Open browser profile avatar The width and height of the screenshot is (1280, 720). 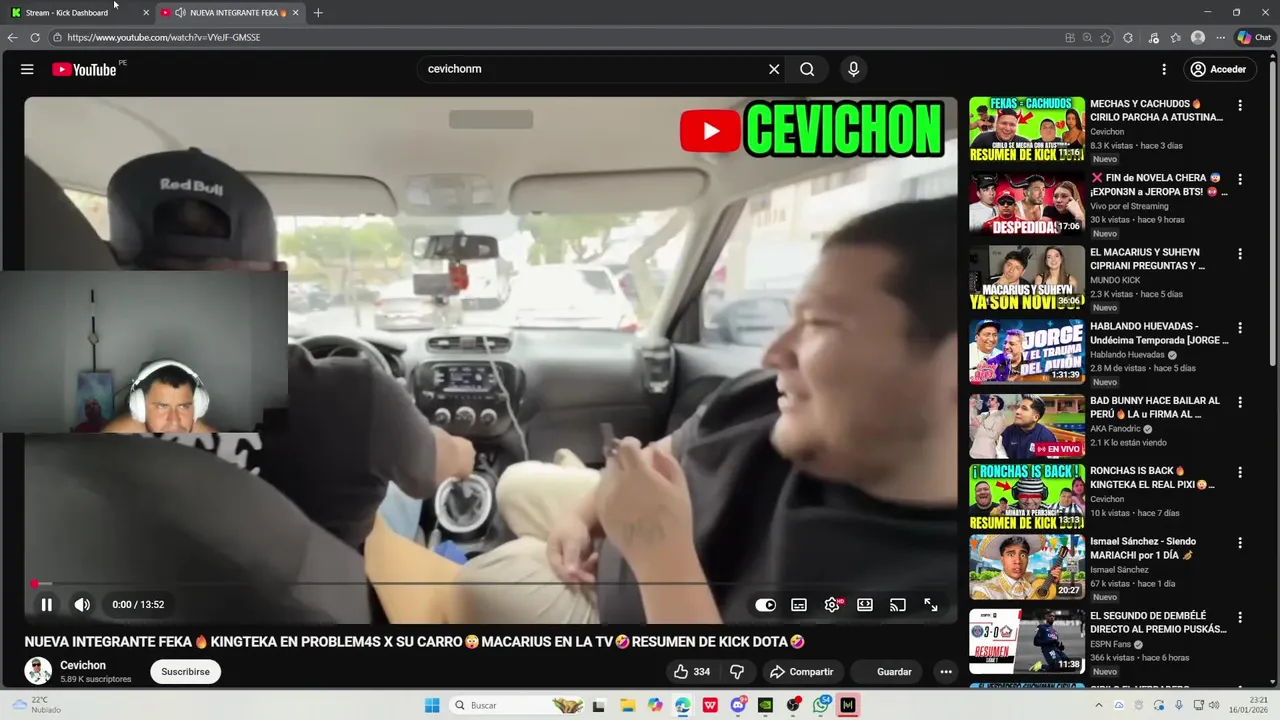1198,37
